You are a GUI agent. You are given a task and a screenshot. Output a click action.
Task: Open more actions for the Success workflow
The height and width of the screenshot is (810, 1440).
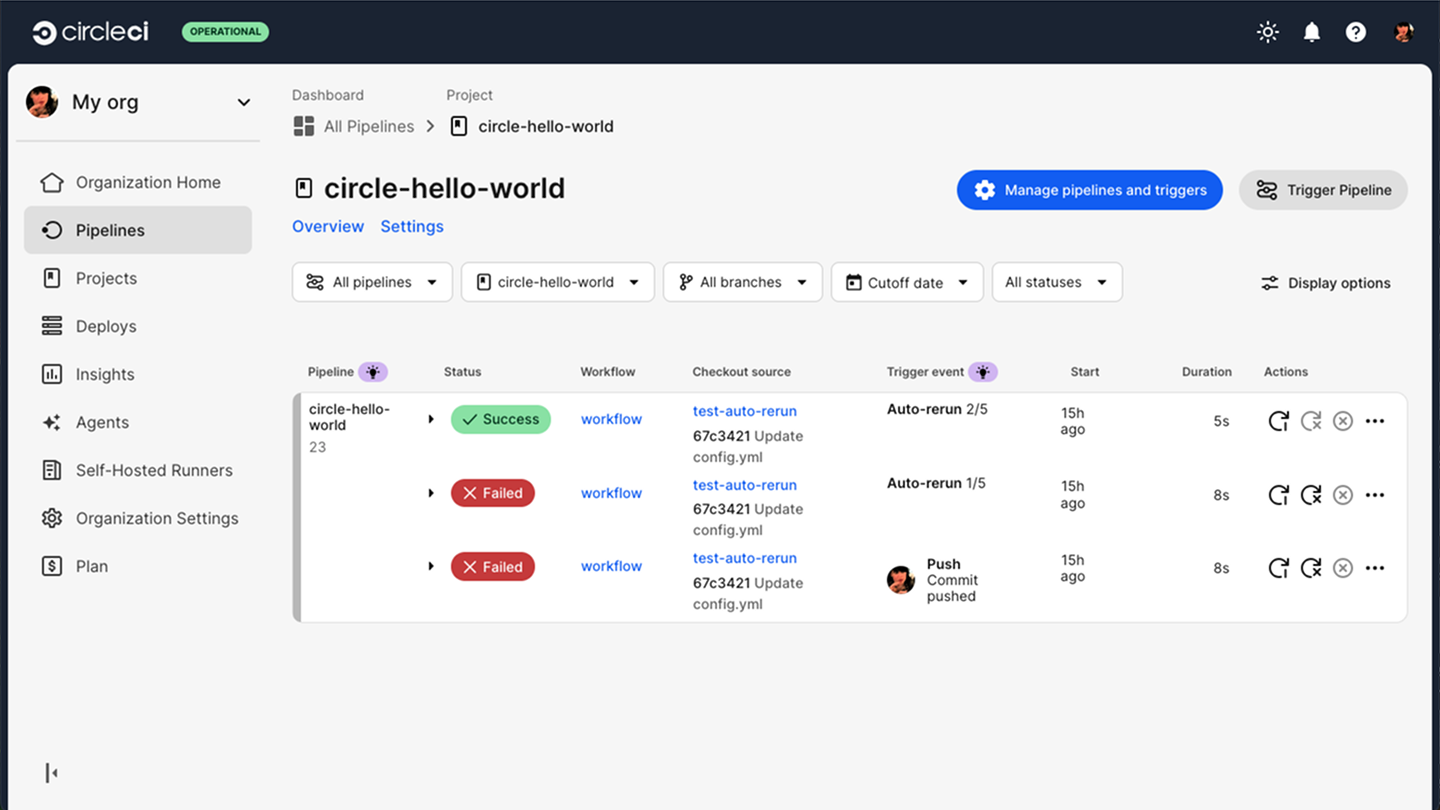pos(1375,421)
